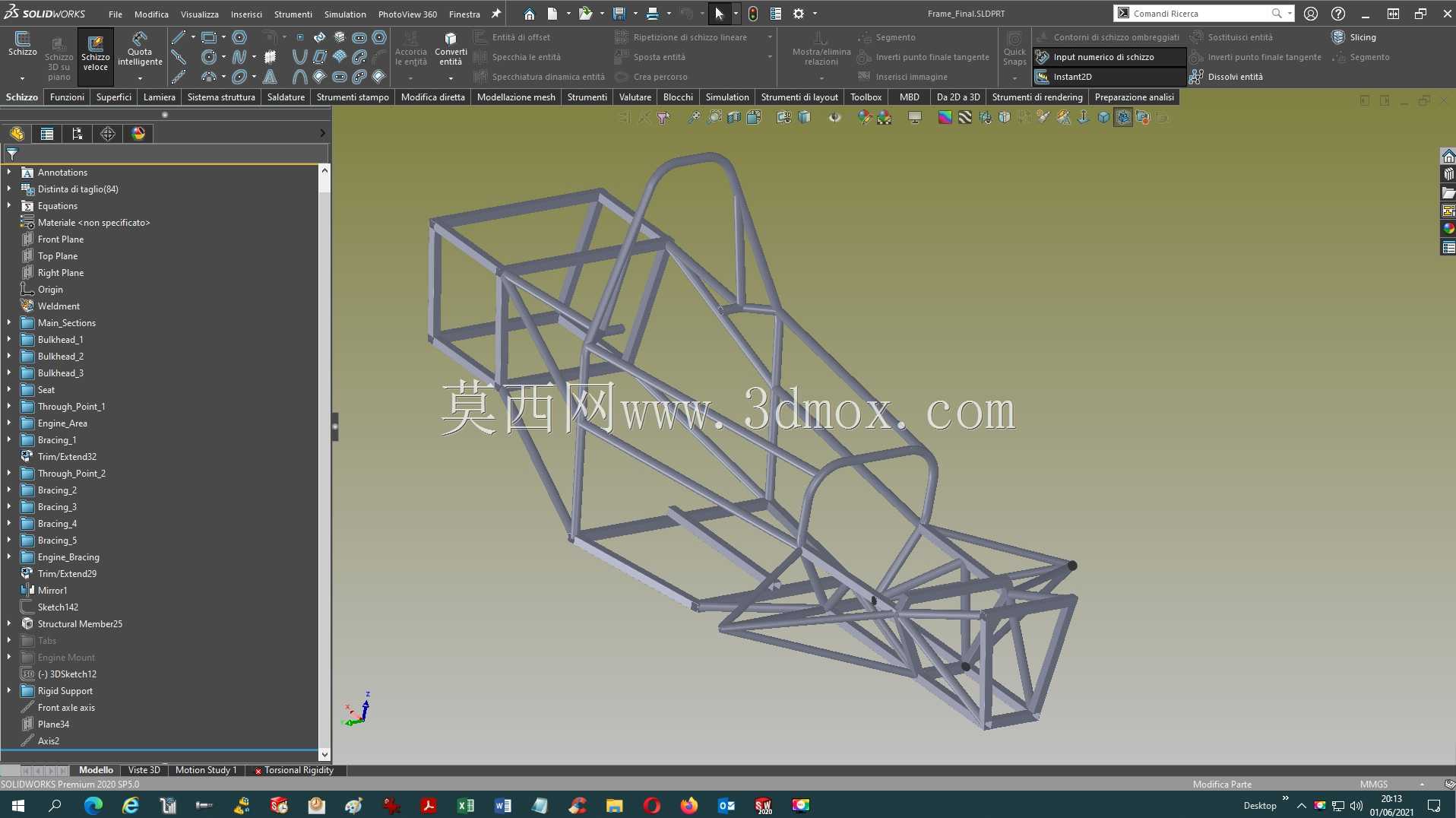Click the Edit Appearance icon in view toolbar
Viewport: 1456px width, 818px height.
click(x=865, y=117)
